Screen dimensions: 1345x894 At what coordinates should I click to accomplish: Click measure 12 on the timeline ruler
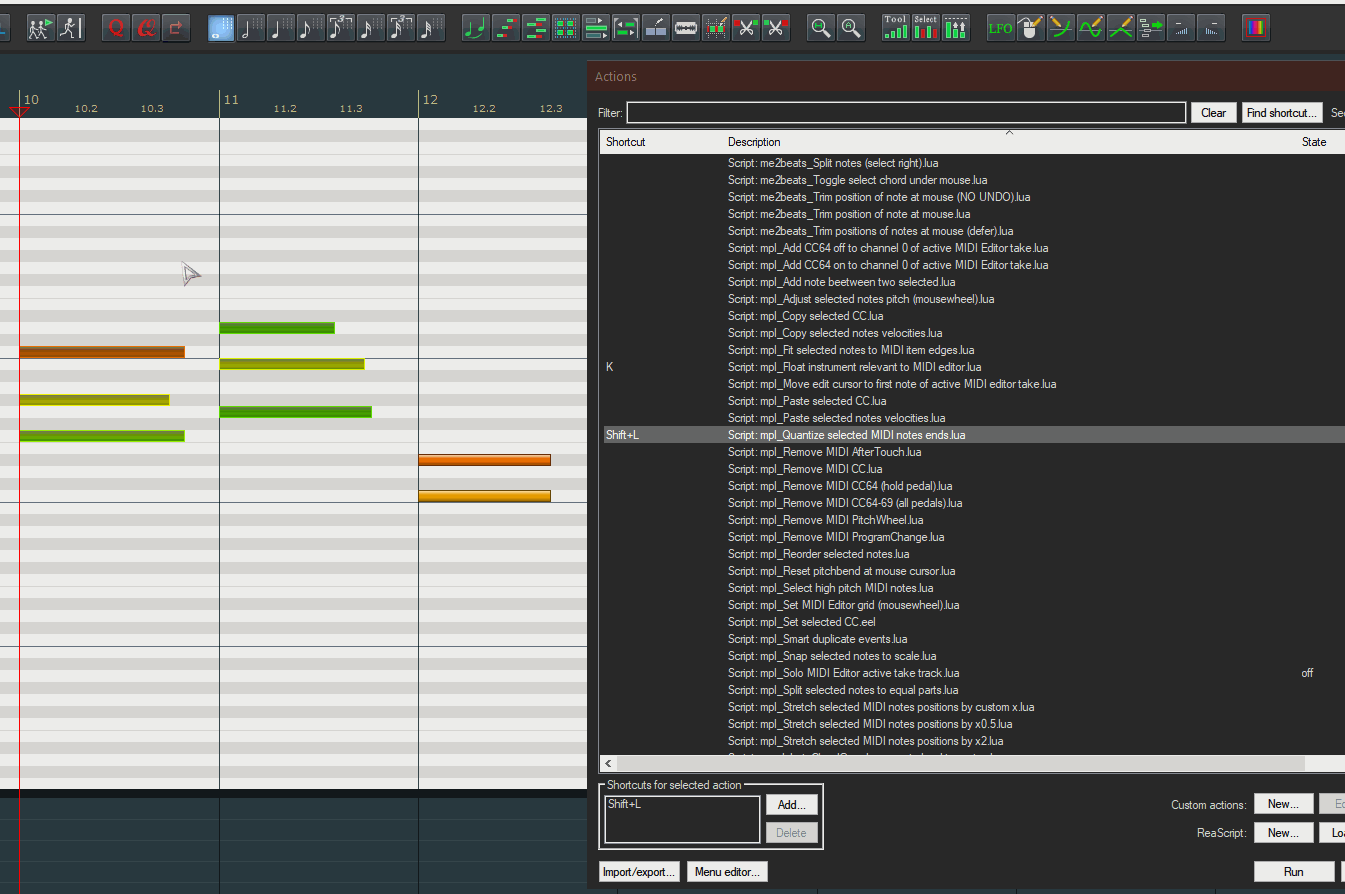pyautogui.click(x=430, y=100)
